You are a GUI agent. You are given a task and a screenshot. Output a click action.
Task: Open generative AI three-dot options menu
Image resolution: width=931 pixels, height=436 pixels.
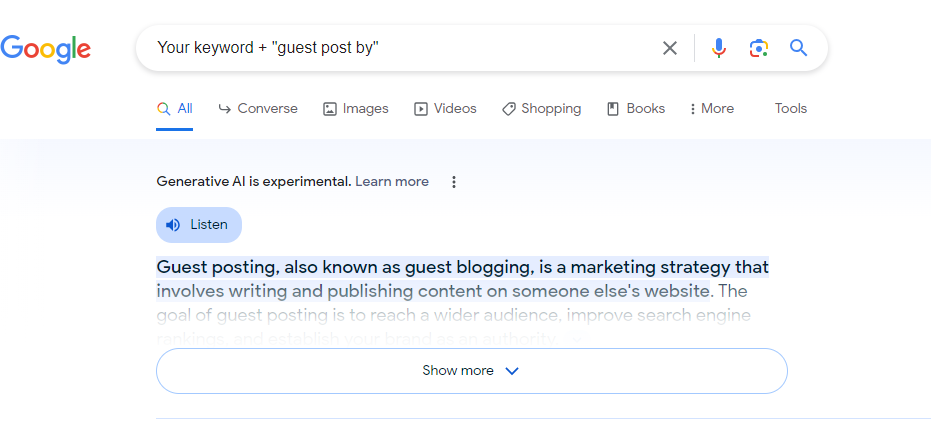(x=454, y=182)
